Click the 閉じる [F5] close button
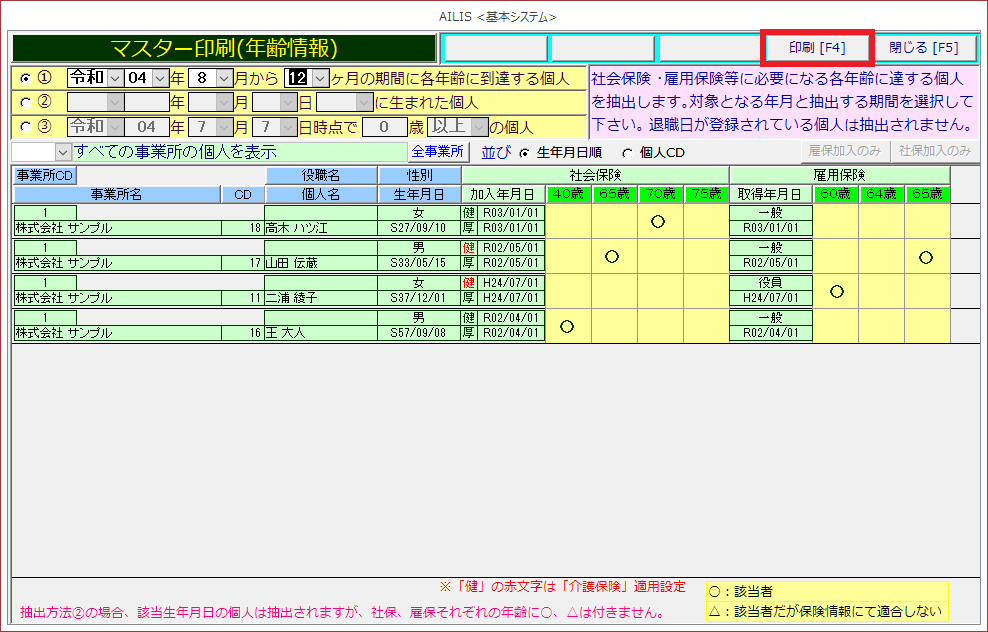The width and height of the screenshot is (988, 632). [923, 48]
